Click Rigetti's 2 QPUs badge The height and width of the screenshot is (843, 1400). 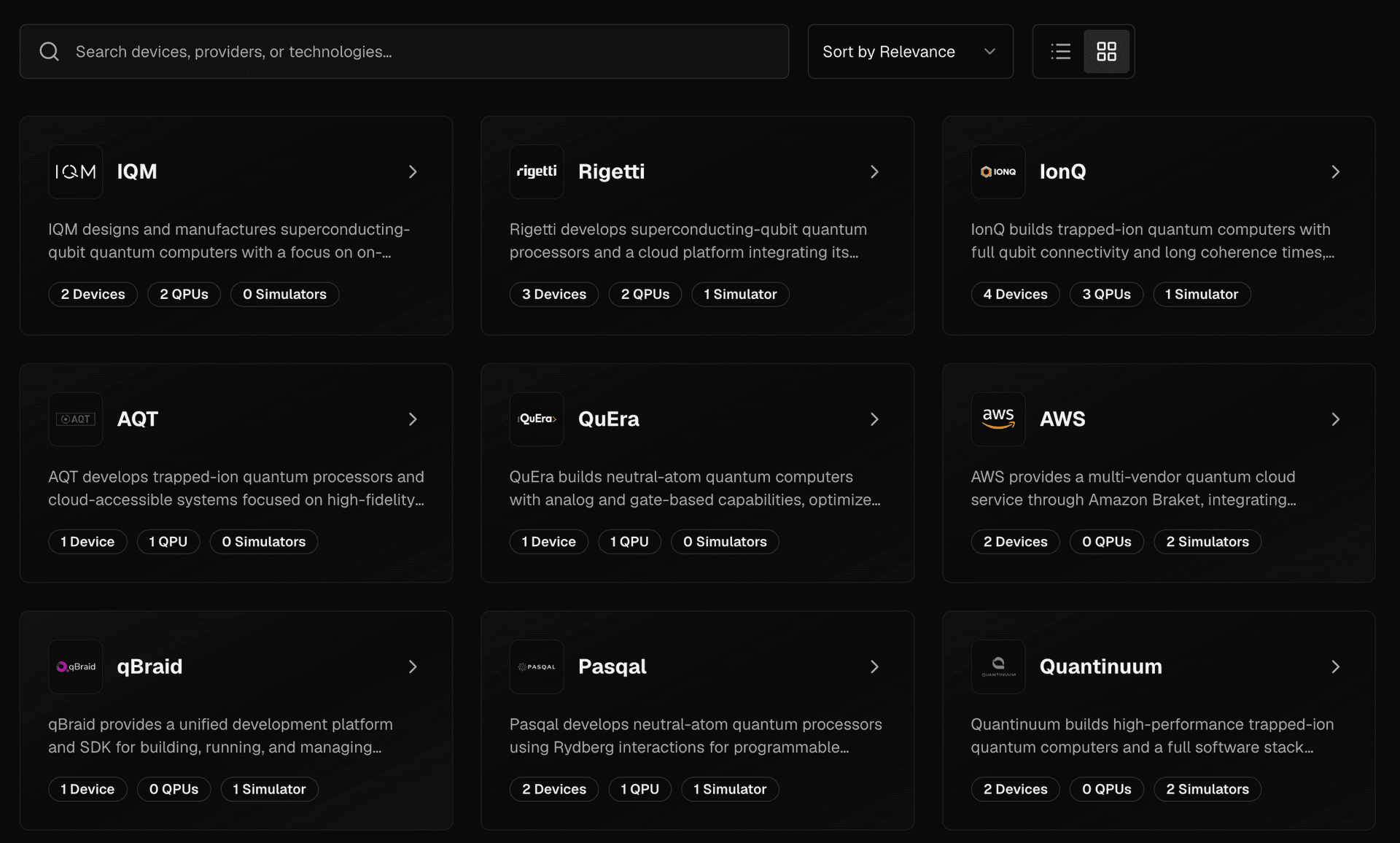tap(645, 295)
